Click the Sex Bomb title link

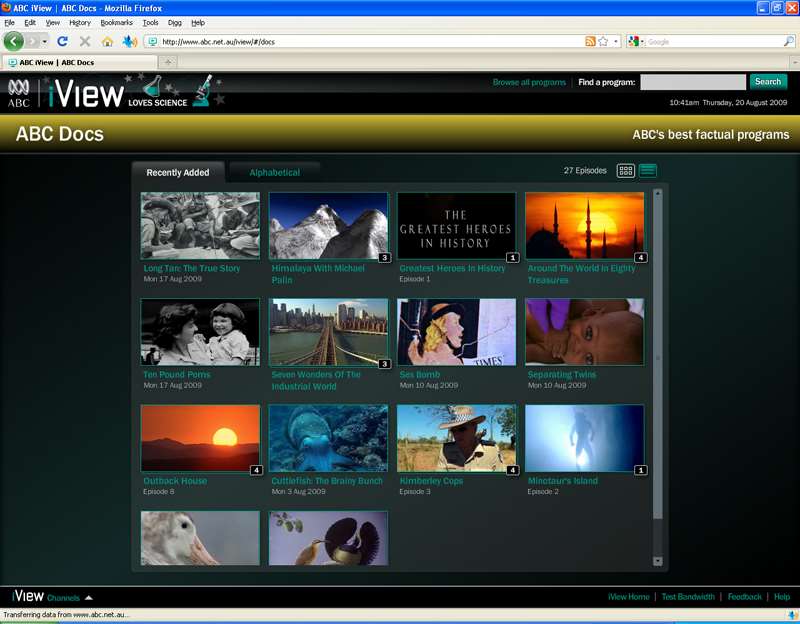[x=420, y=375]
